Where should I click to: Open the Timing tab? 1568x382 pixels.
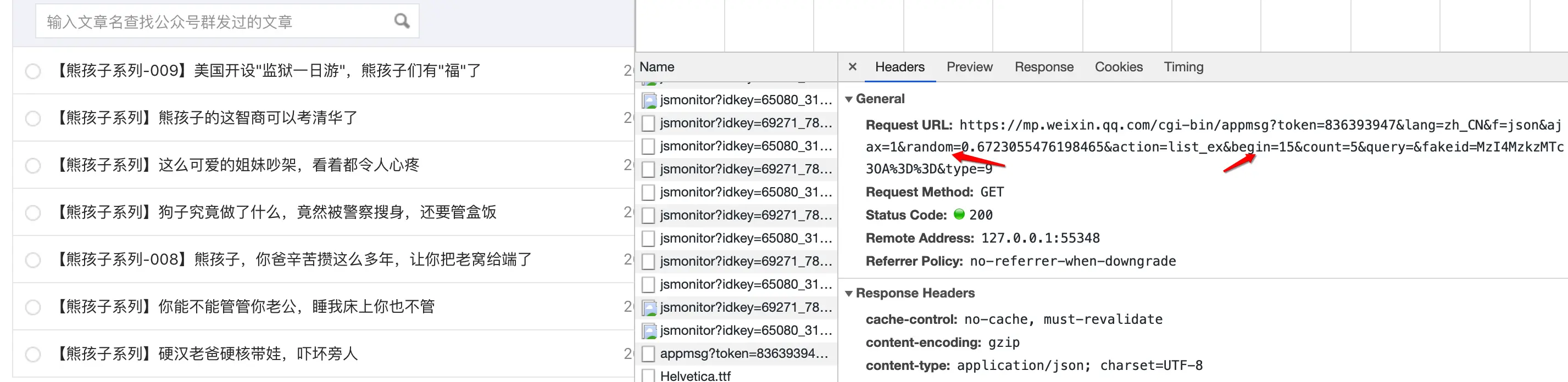[x=1183, y=67]
